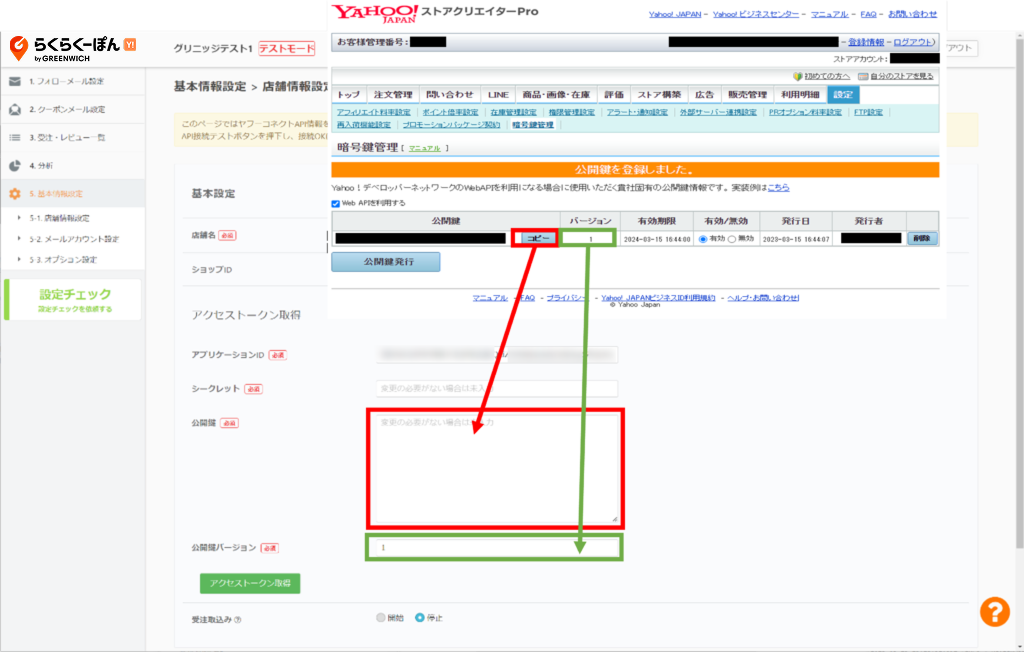Click the 公開鍵 text area
The image size is (1024, 652).
[x=497, y=468]
